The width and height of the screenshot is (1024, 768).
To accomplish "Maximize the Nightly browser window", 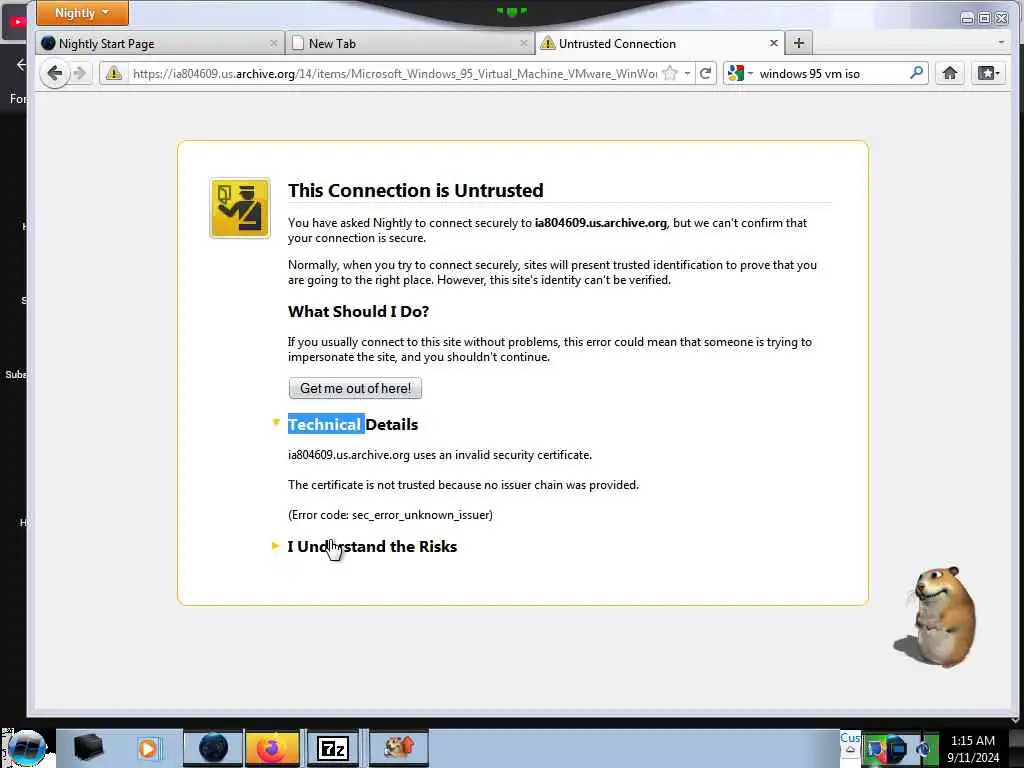I will click(984, 18).
